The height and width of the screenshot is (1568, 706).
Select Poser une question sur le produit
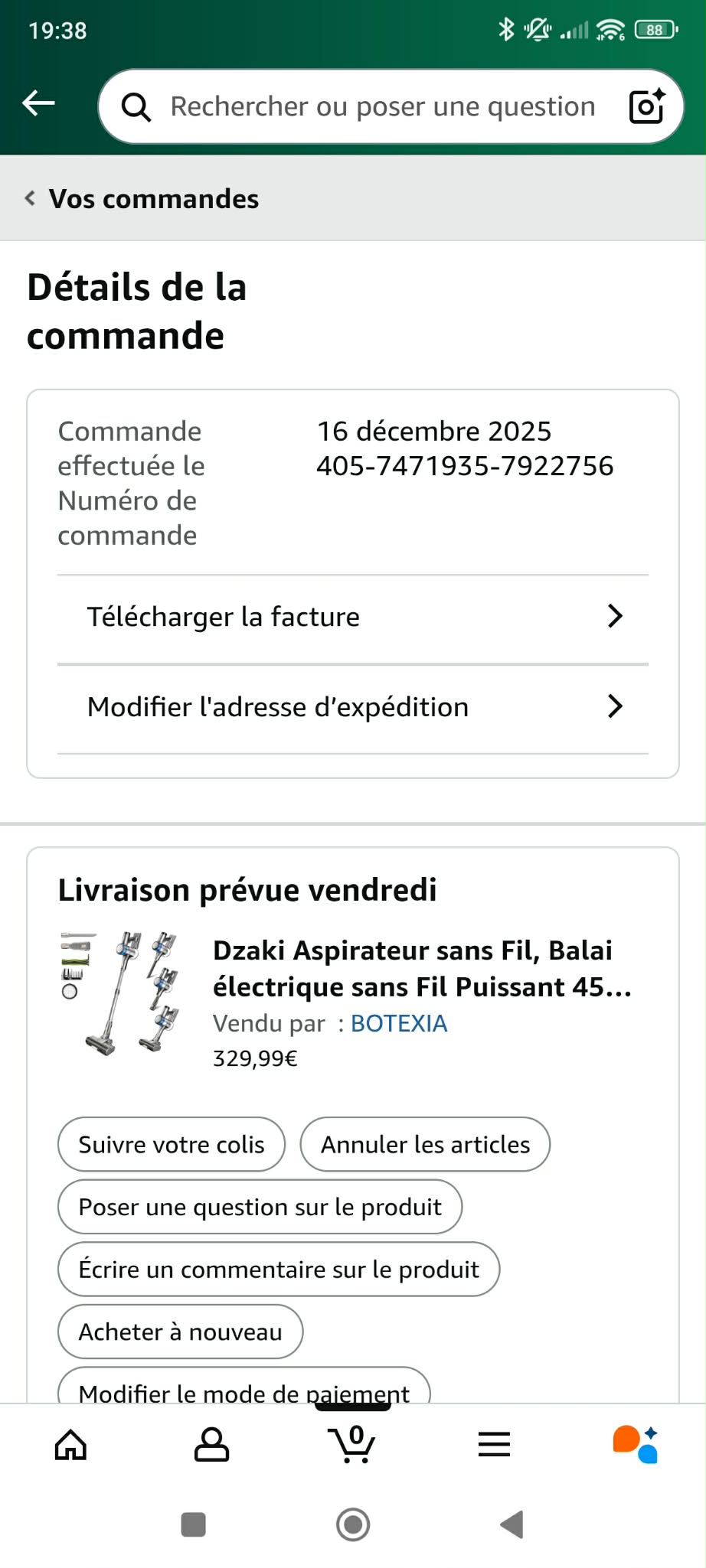260,1208
